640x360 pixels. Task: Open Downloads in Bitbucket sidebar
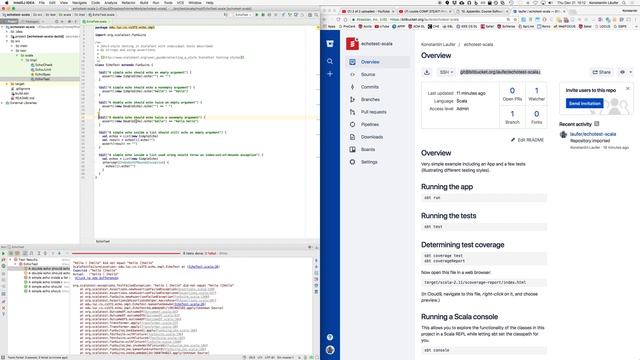point(372,137)
